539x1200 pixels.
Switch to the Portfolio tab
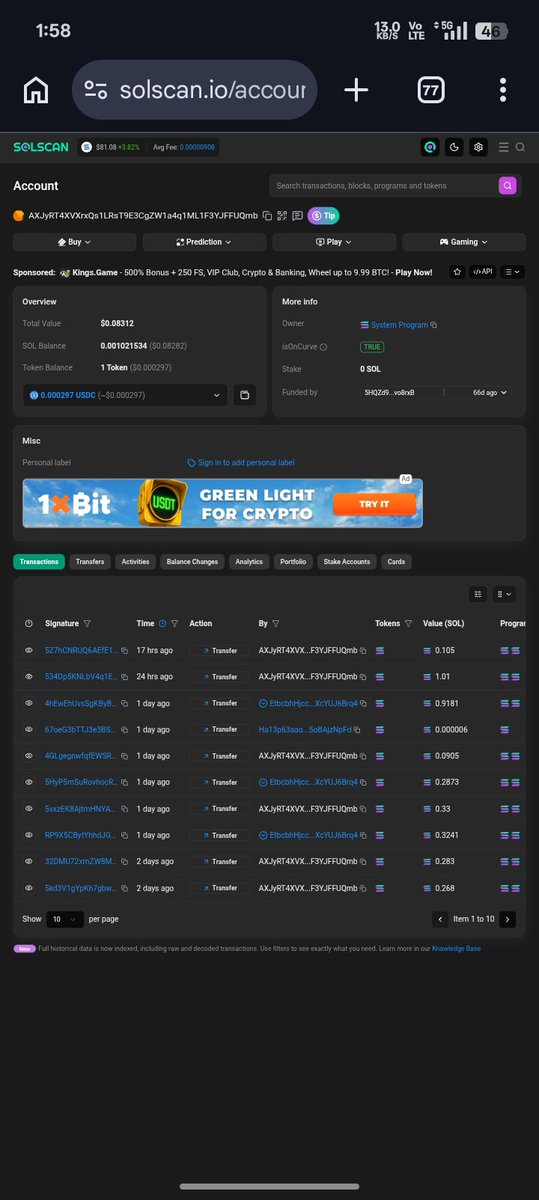tap(293, 562)
